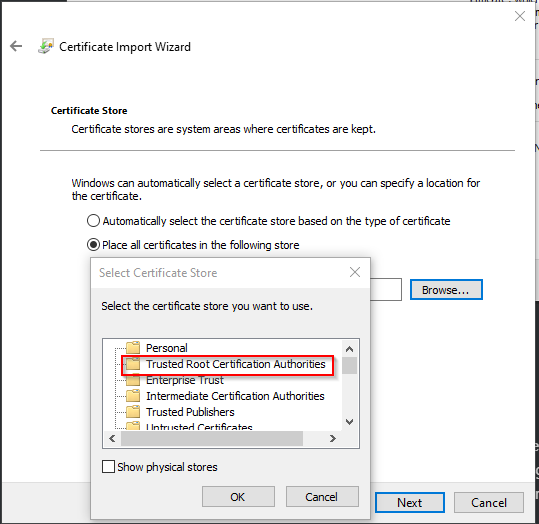
Task: Enable the Show physical stores checkbox
Action: click(108, 467)
